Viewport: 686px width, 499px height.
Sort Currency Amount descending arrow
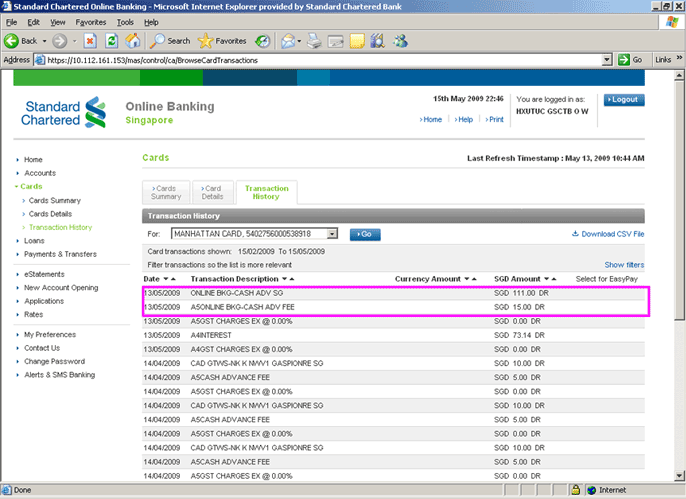pos(467,279)
